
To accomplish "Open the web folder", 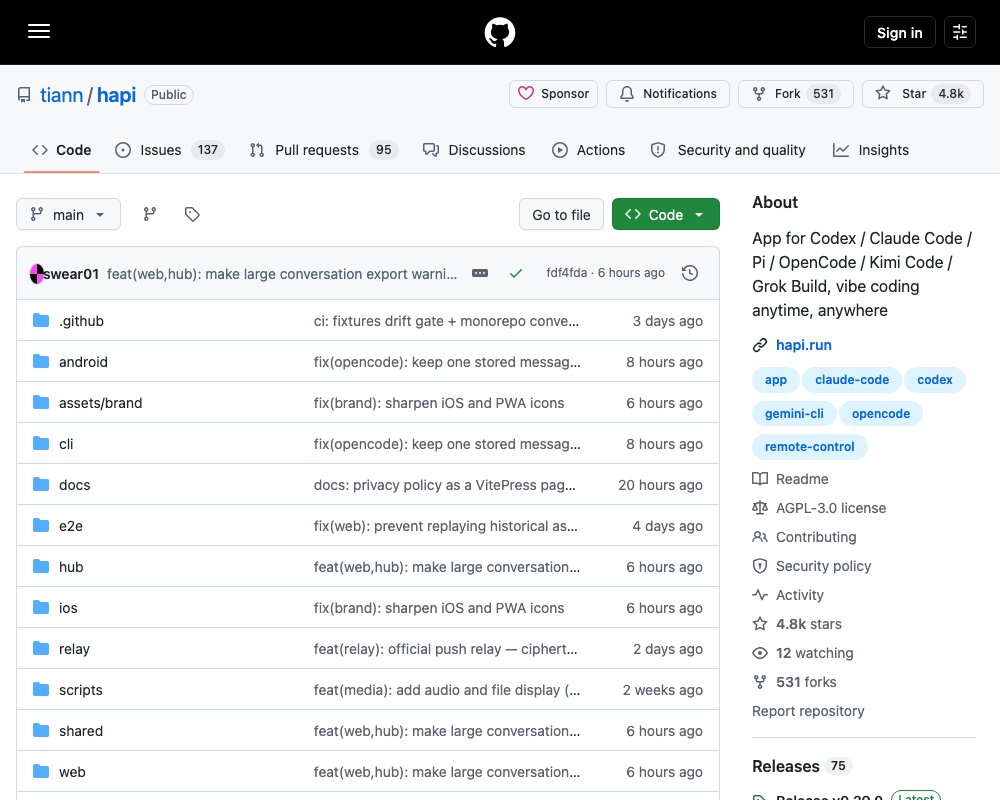I will (71, 772).
